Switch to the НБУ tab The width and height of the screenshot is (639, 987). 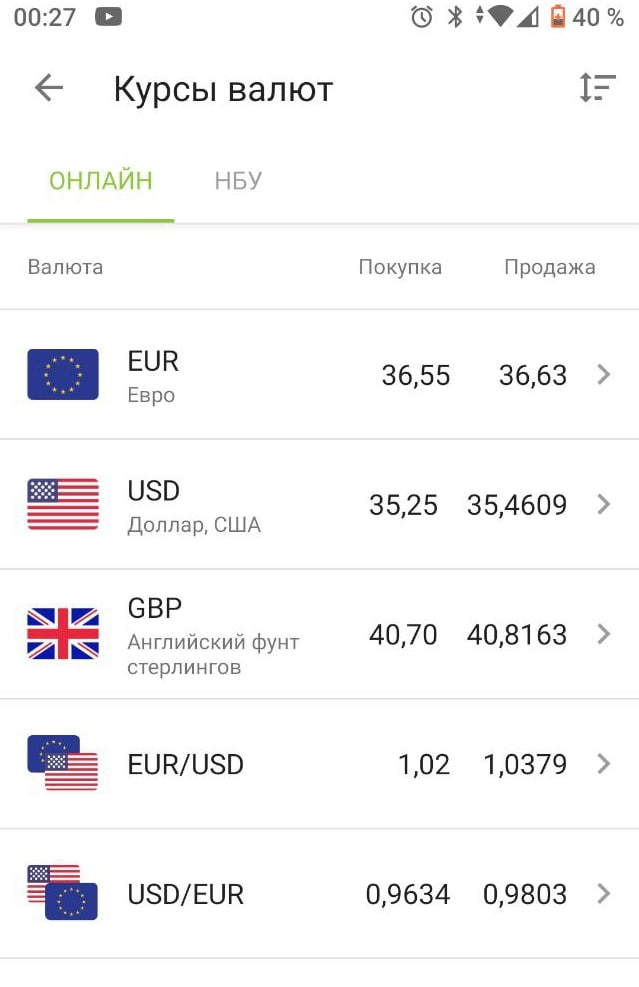point(238,181)
